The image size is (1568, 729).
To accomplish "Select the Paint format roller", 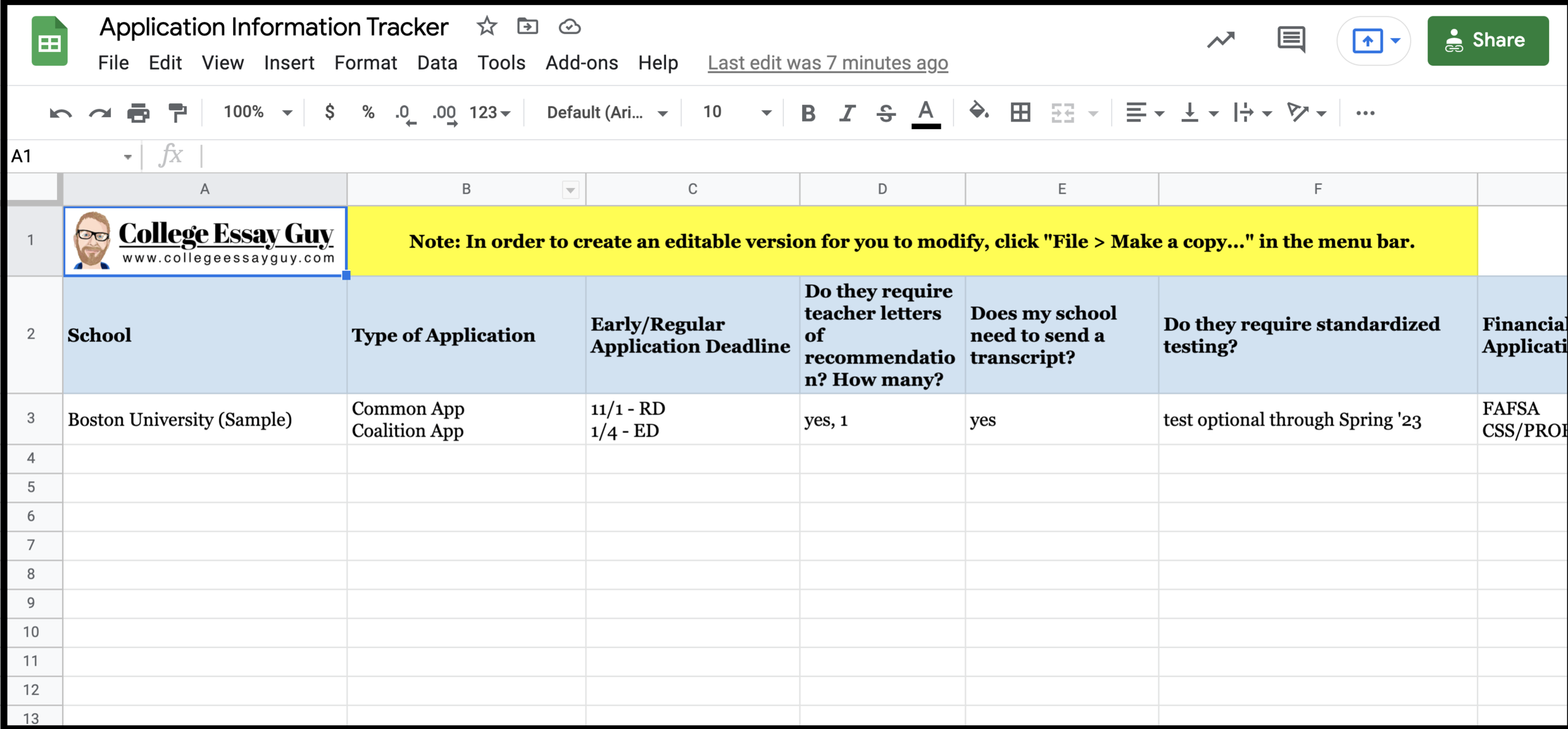I will pos(178,113).
